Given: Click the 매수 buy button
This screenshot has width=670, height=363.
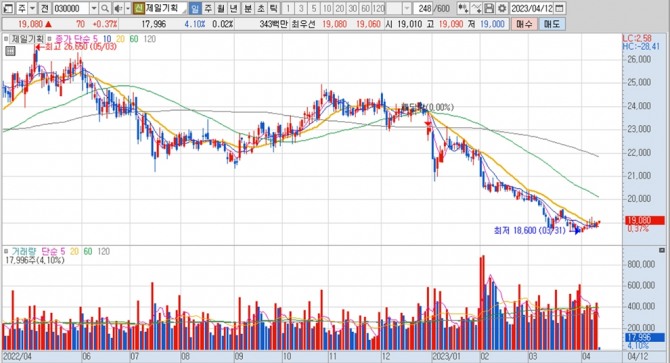Looking at the screenshot, I should coord(523,24).
